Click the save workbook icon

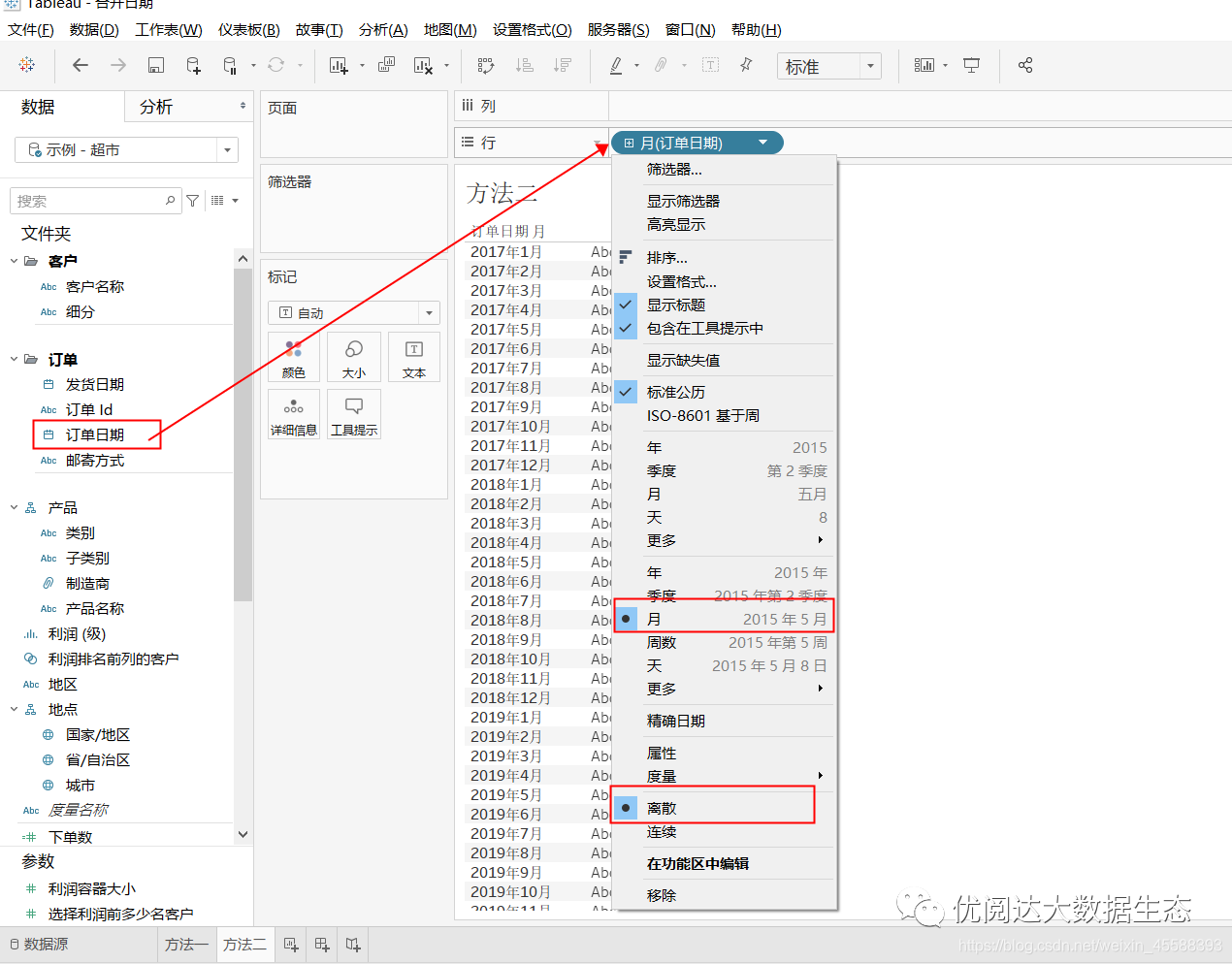tap(156, 65)
